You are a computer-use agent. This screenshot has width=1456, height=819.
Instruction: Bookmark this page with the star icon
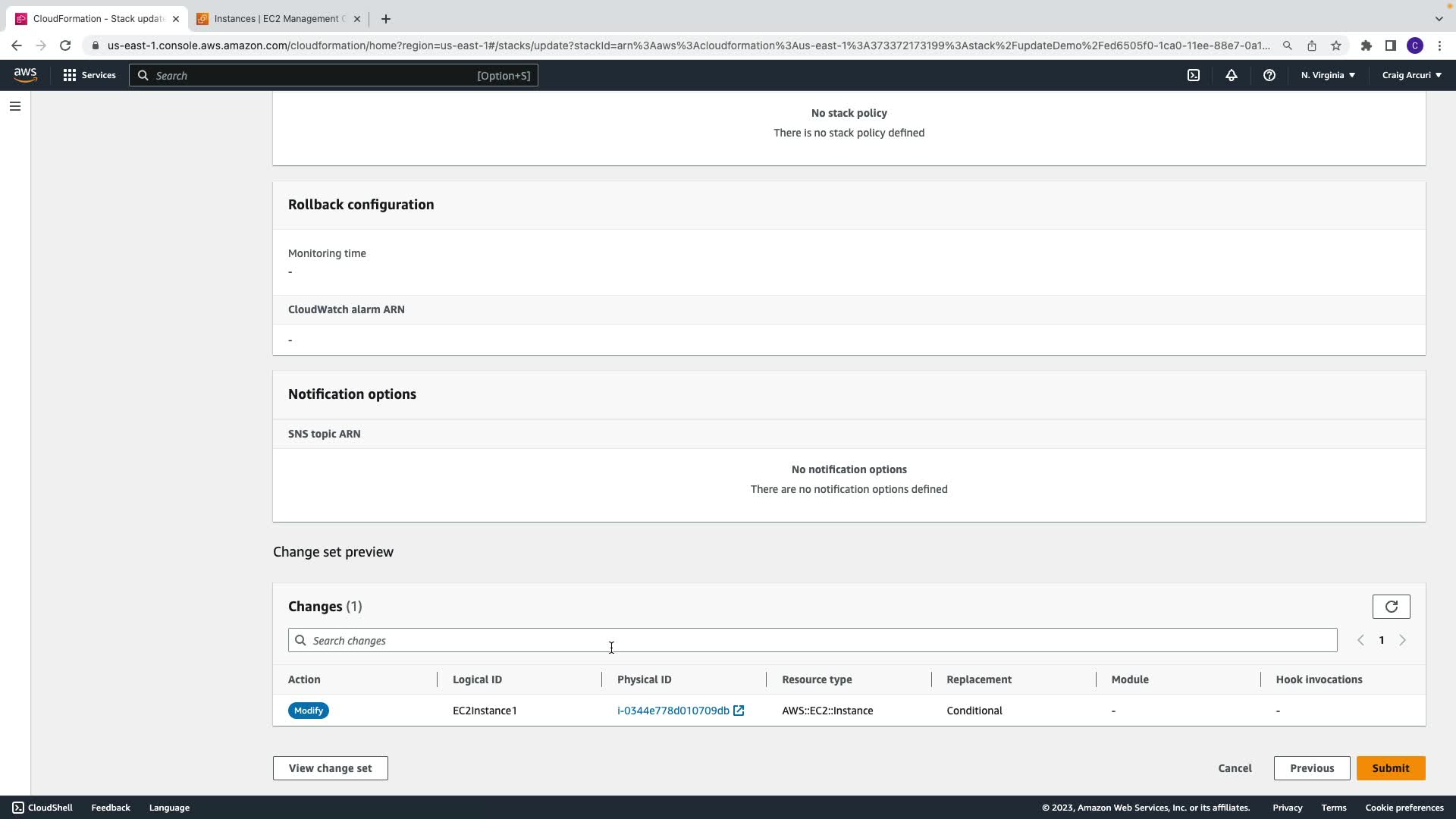1336,45
